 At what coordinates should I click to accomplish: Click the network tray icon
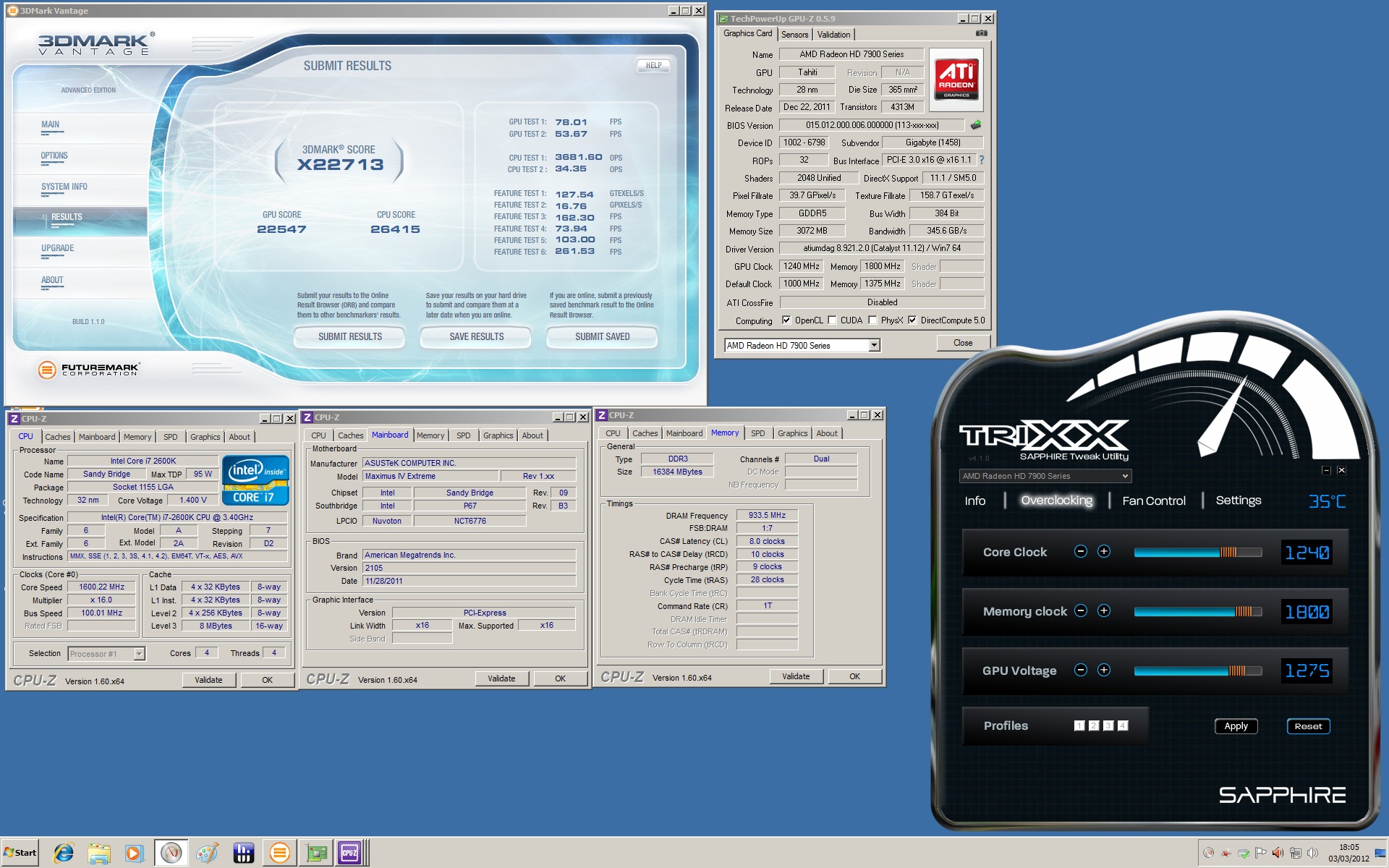coord(1296,853)
